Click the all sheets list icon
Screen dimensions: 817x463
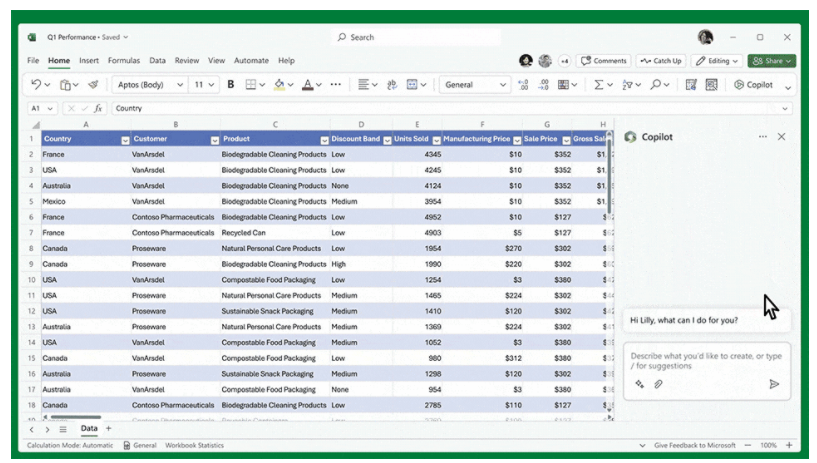click(63, 430)
